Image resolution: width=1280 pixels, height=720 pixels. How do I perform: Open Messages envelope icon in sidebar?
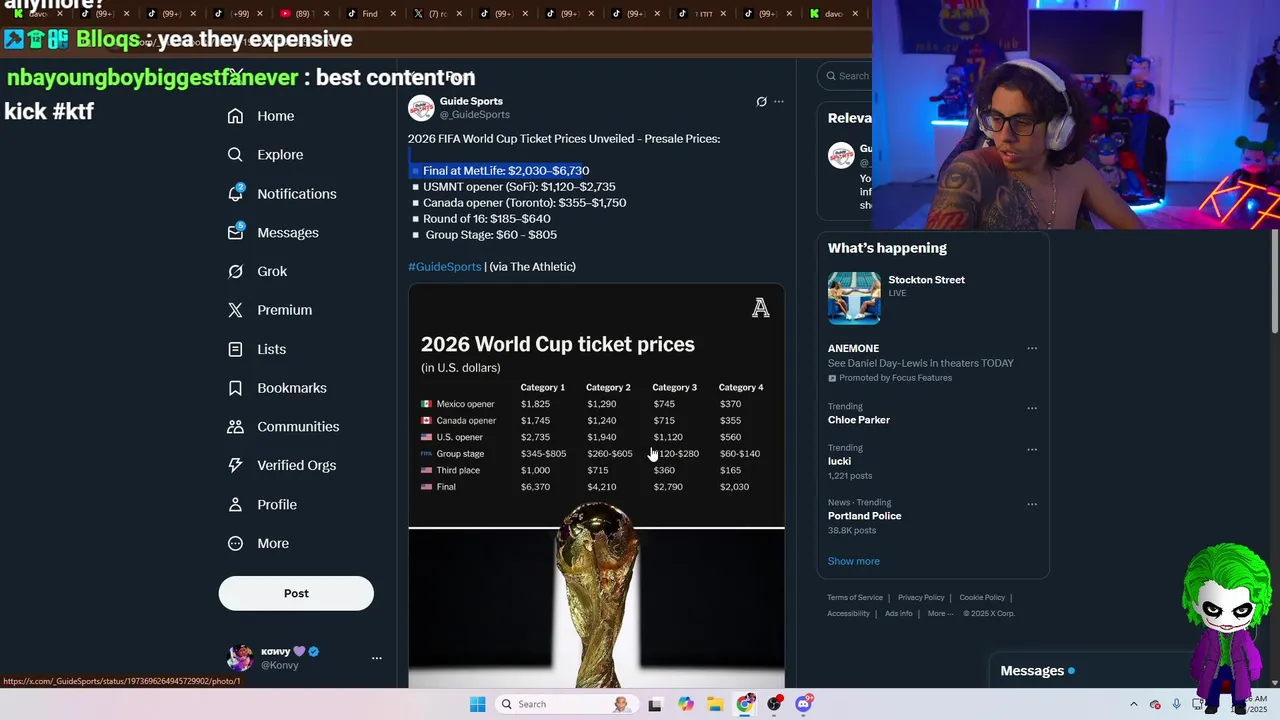pyautogui.click(x=235, y=232)
